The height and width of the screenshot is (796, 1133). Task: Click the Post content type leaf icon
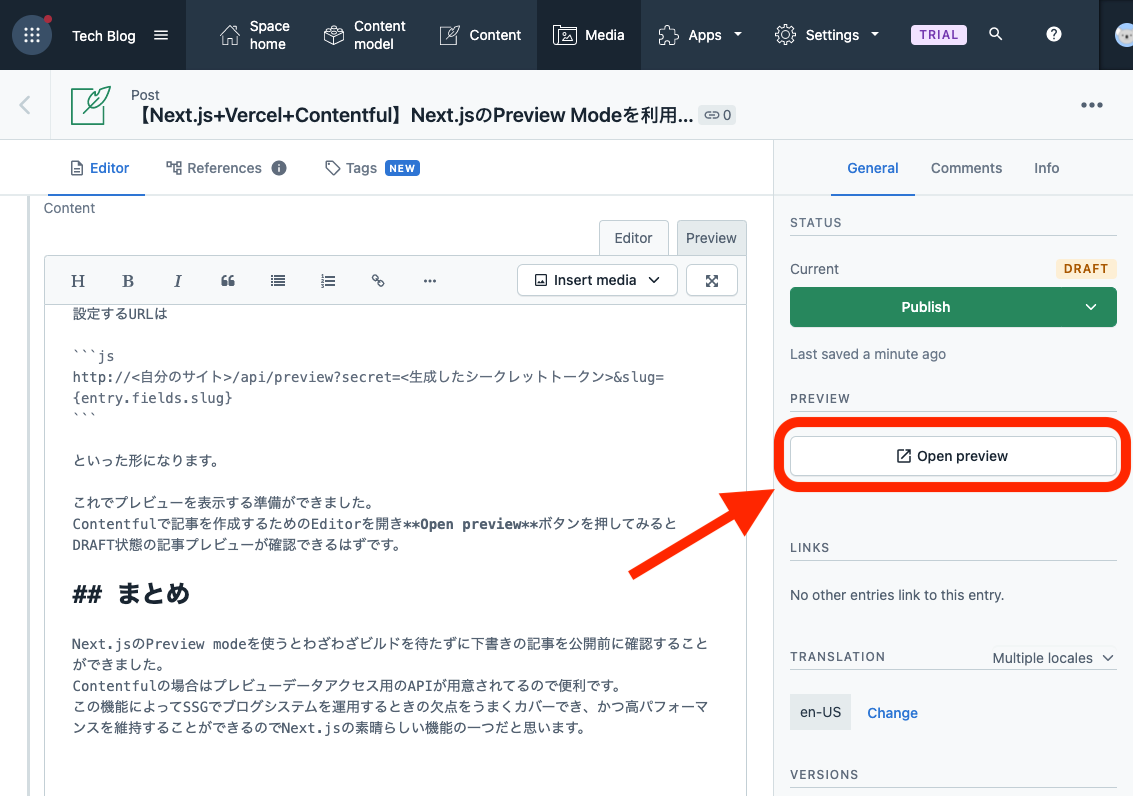pos(91,105)
